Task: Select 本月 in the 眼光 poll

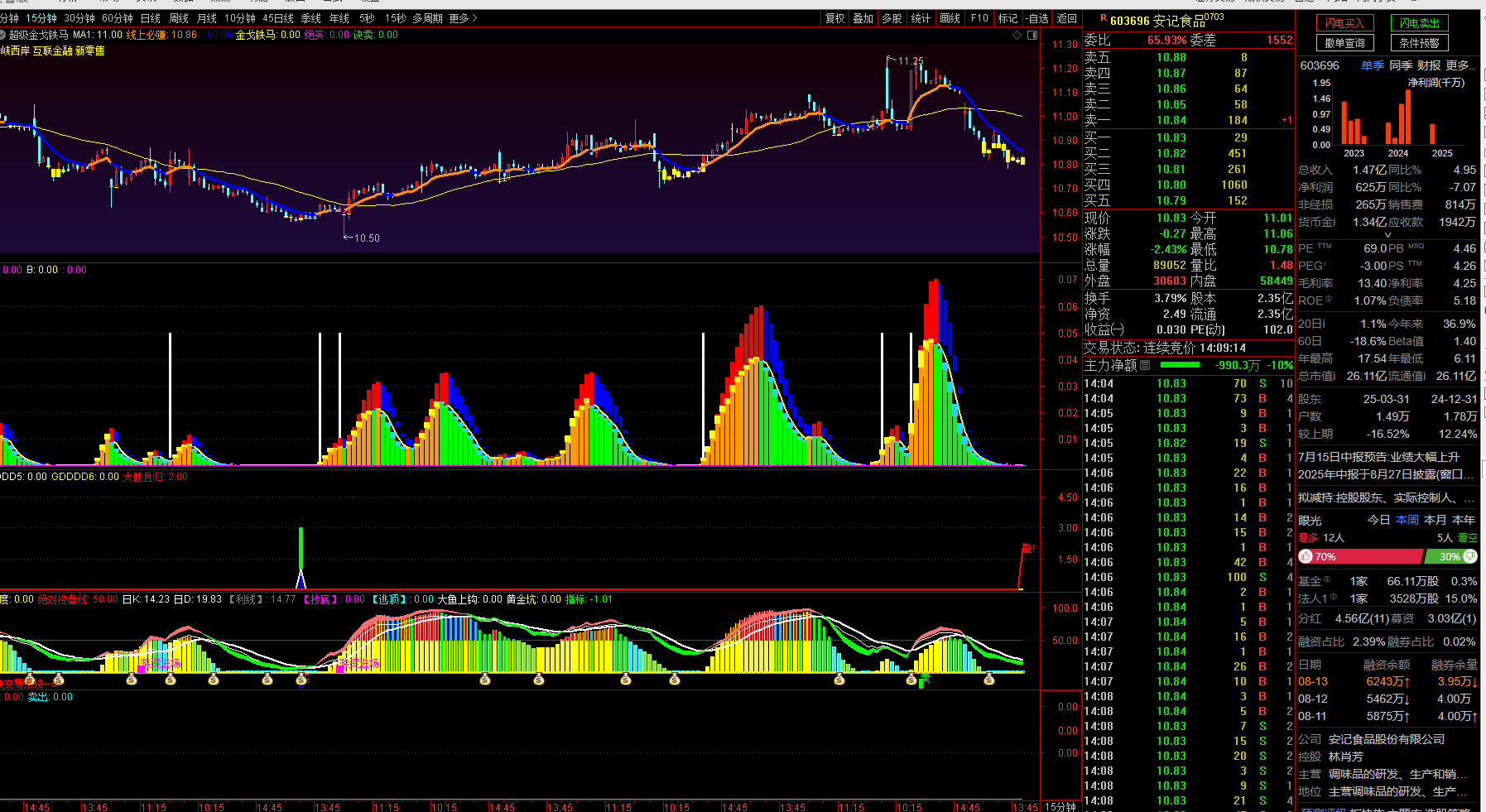Action: [1435, 520]
